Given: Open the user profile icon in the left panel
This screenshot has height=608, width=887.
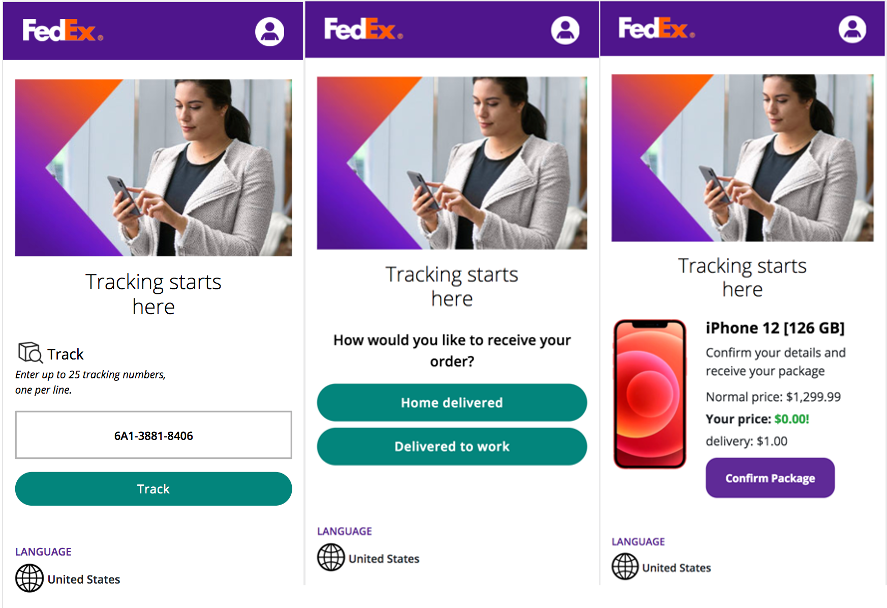Looking at the screenshot, I should pyautogui.click(x=269, y=31).
